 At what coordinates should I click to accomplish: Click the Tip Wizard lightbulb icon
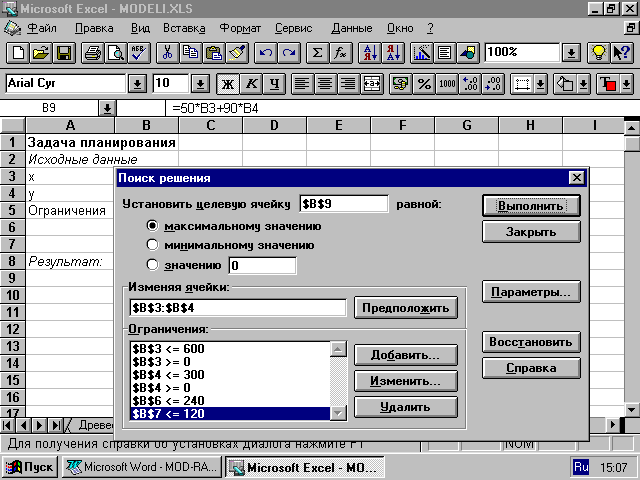pyautogui.click(x=598, y=53)
